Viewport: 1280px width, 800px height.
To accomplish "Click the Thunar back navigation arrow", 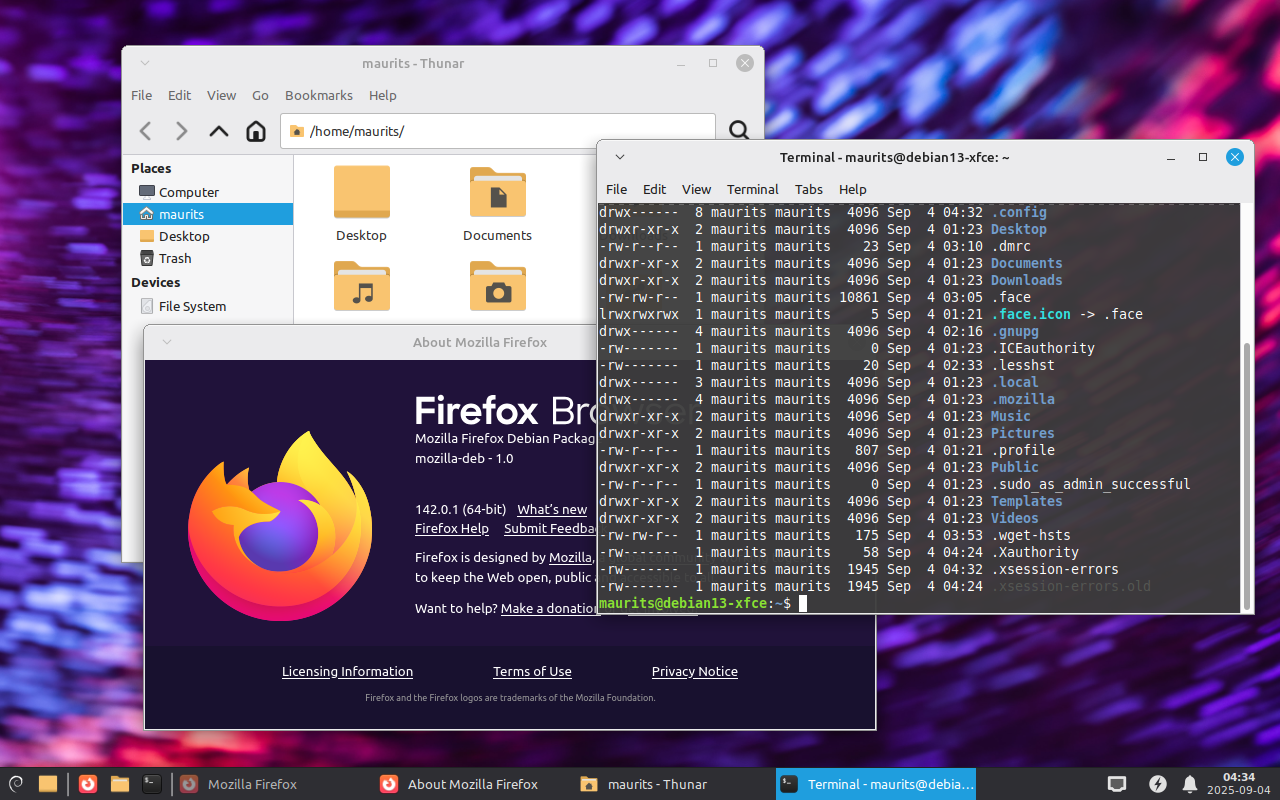I will 146,131.
